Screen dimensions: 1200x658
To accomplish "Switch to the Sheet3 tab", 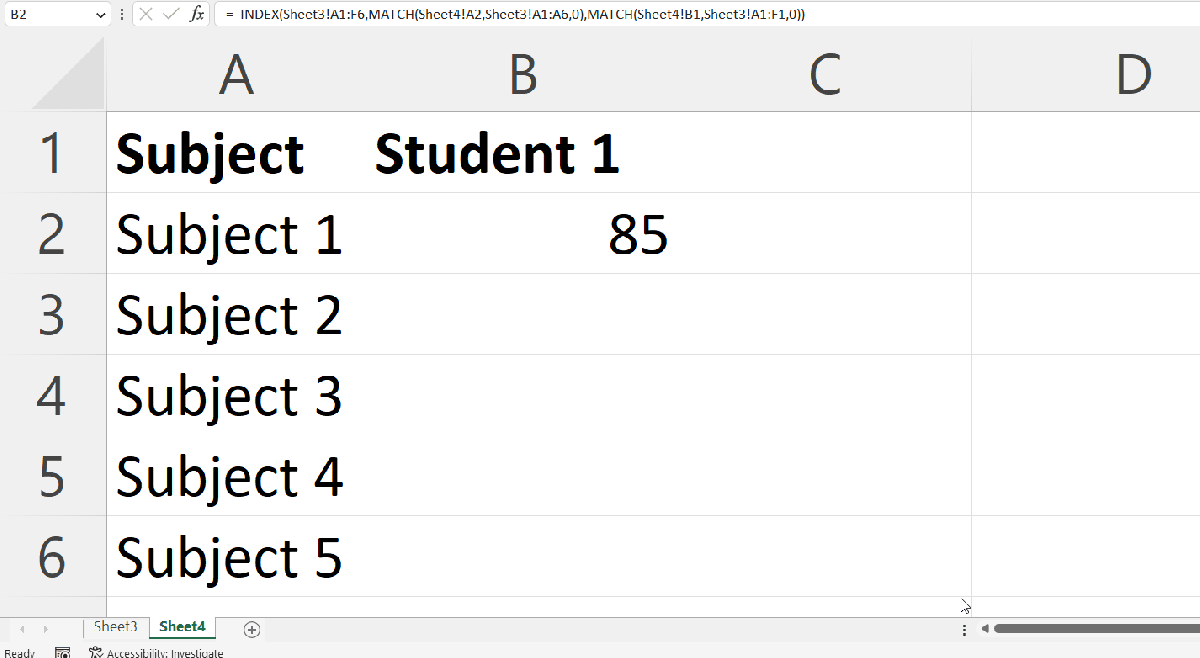I will (x=115, y=627).
